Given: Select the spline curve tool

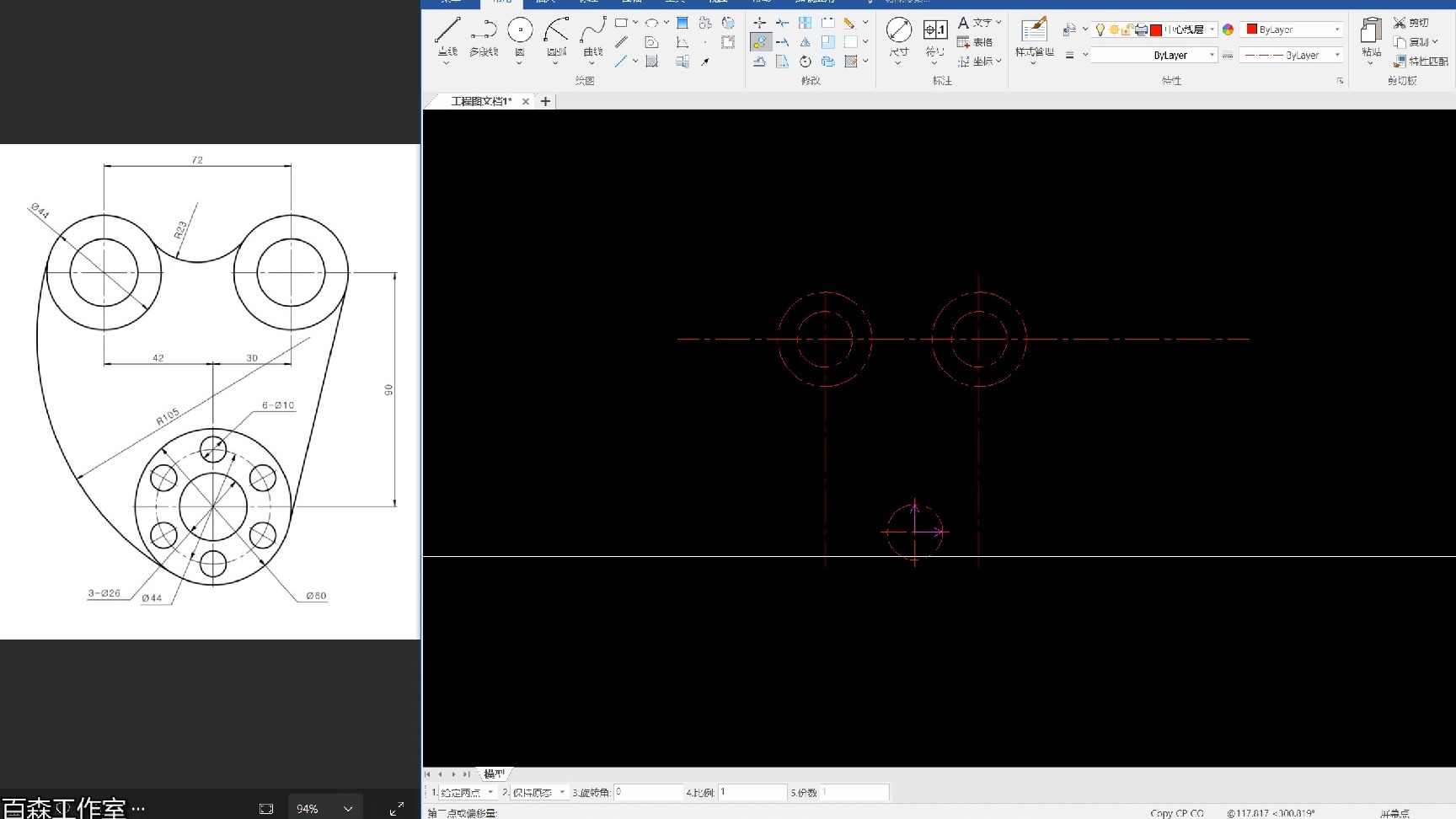Looking at the screenshot, I should [x=593, y=37].
